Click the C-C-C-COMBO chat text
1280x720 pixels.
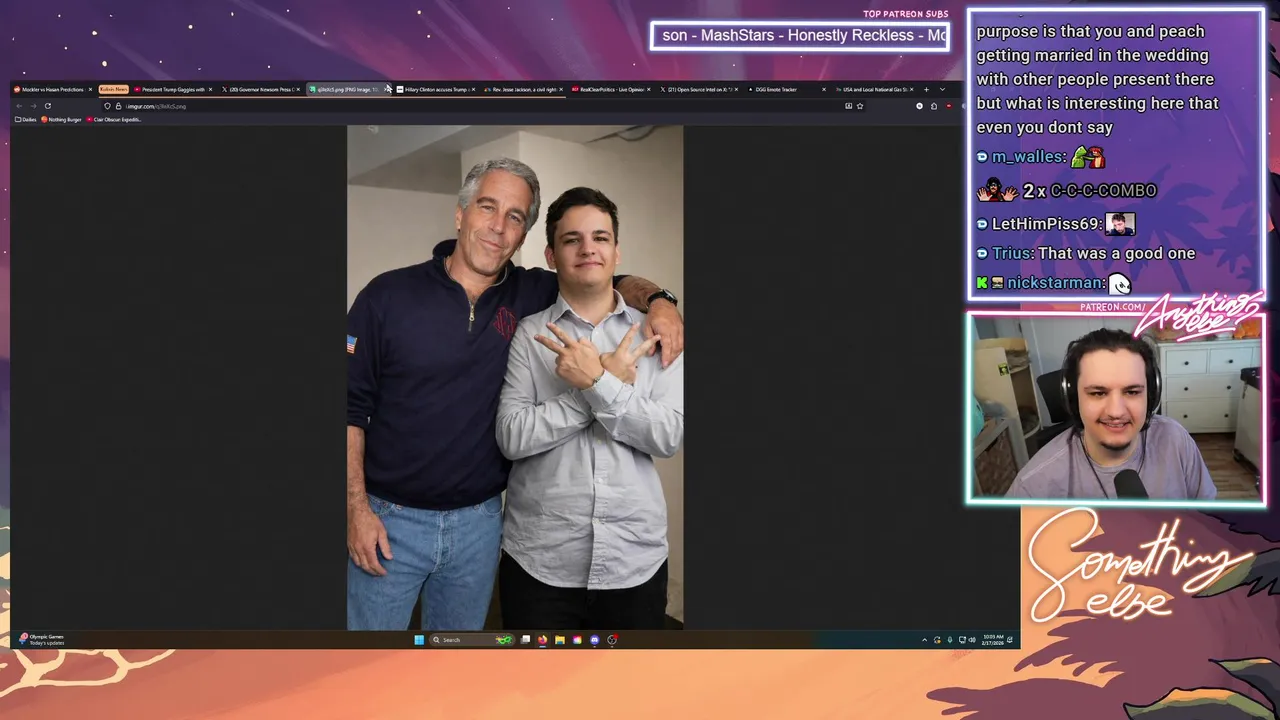[x=1103, y=190]
